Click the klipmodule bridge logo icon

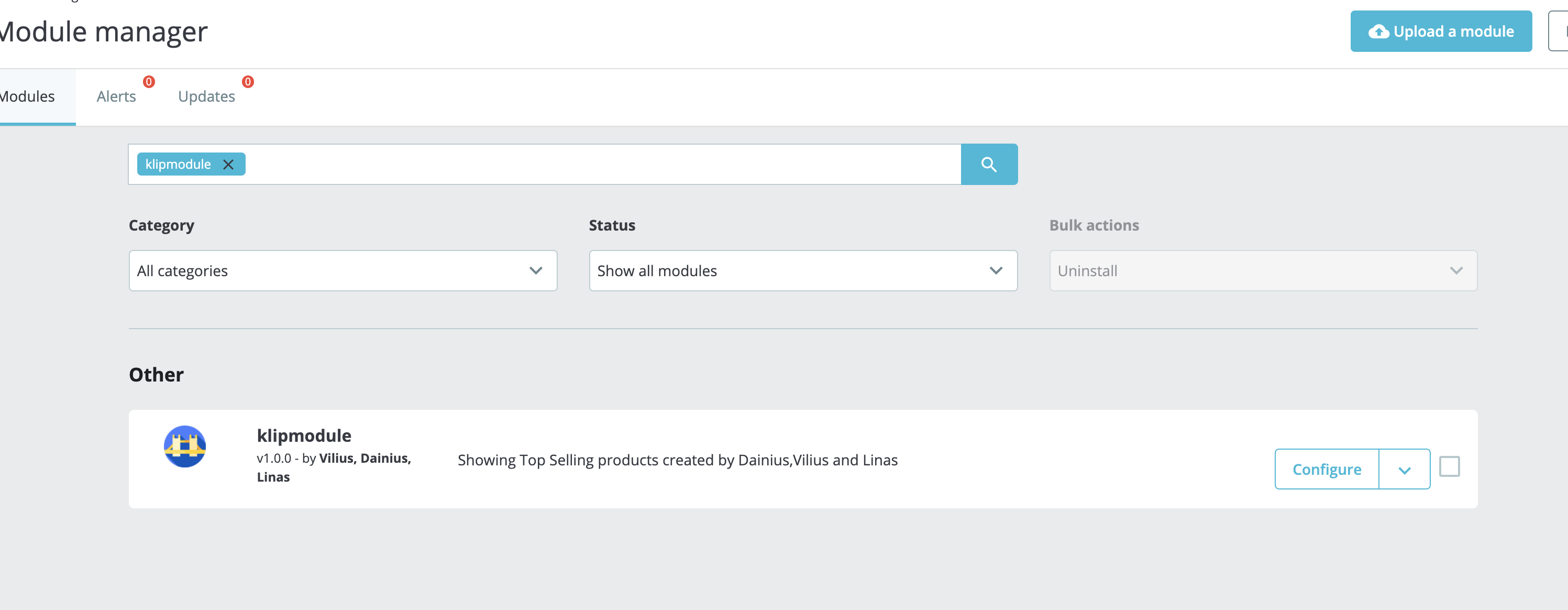click(x=184, y=446)
